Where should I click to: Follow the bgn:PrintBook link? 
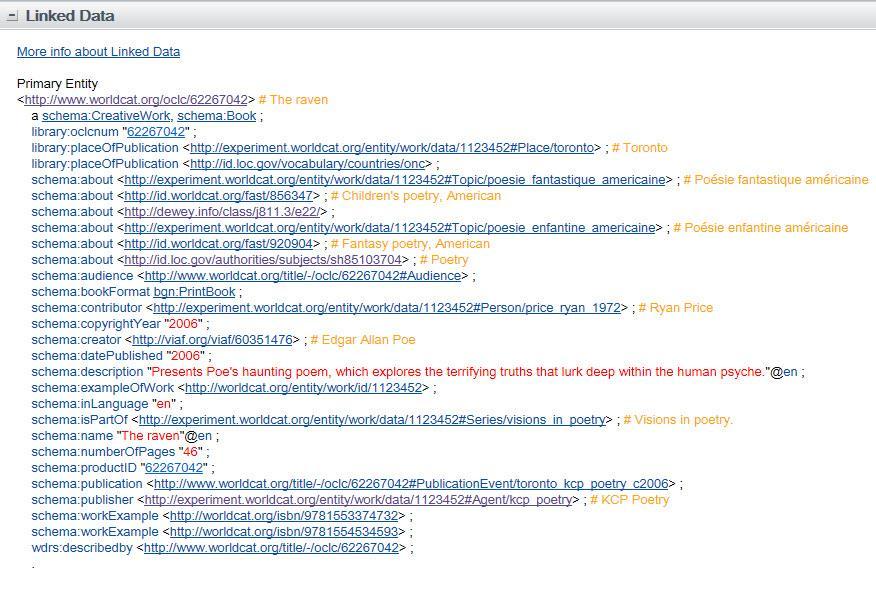point(194,292)
